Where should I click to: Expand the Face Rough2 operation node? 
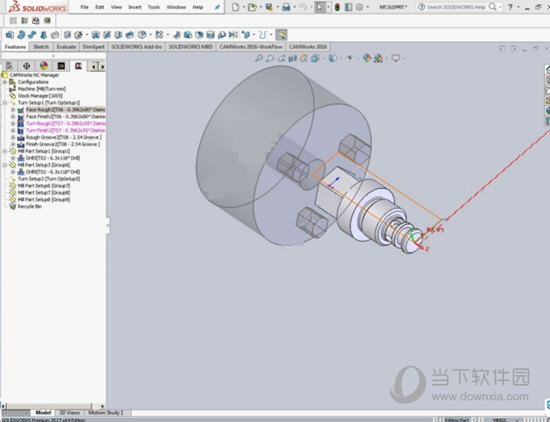coord(13,110)
